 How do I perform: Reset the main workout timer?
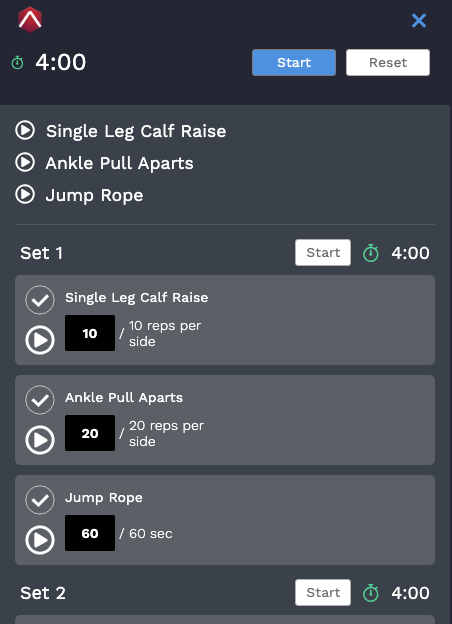pos(388,62)
